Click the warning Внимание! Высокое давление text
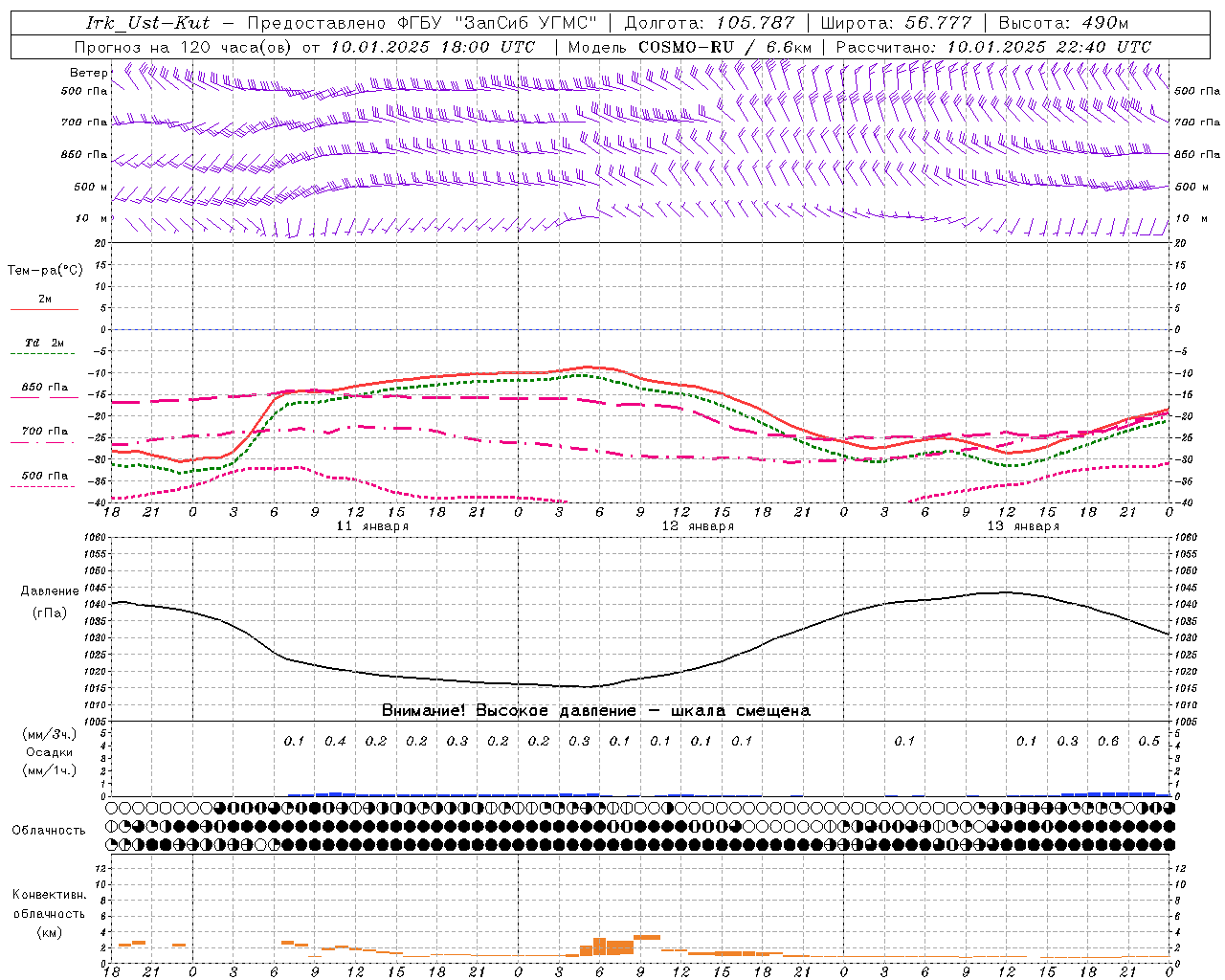Screen dimensions: 1225x980 (509, 711)
